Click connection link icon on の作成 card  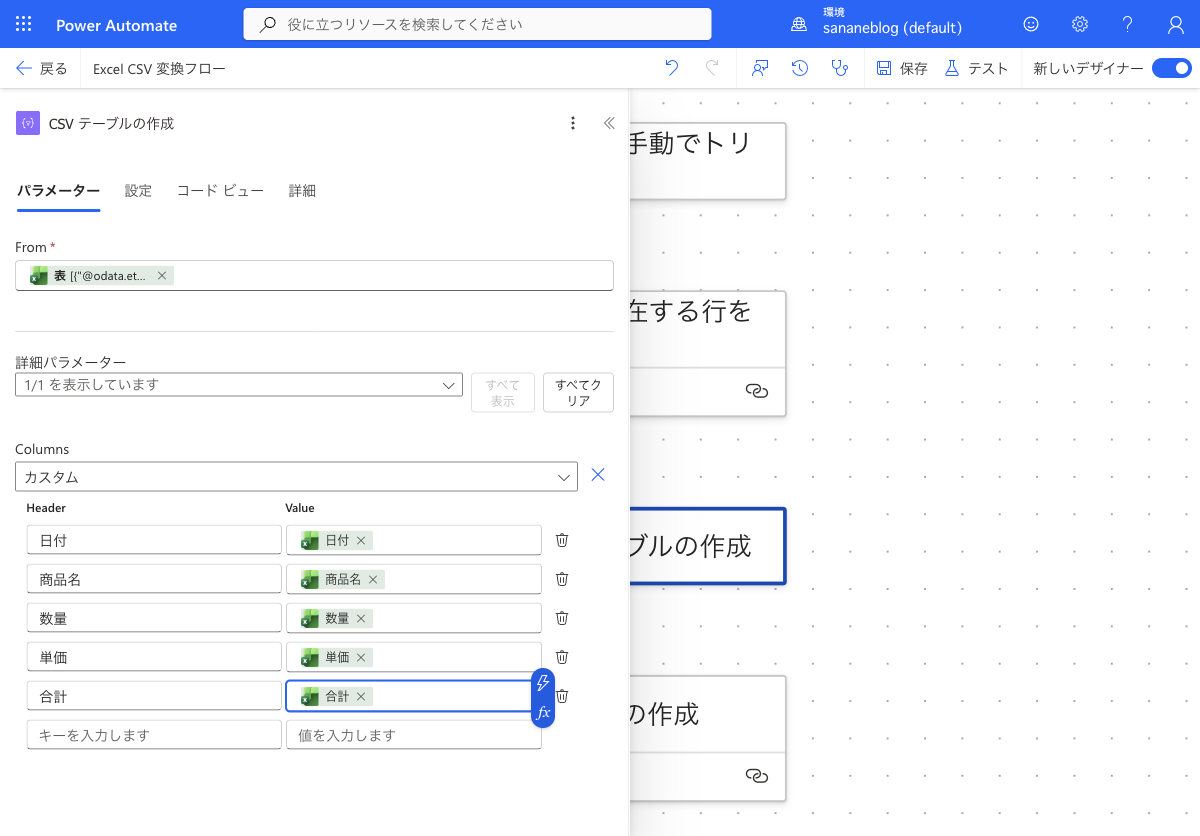pos(757,776)
